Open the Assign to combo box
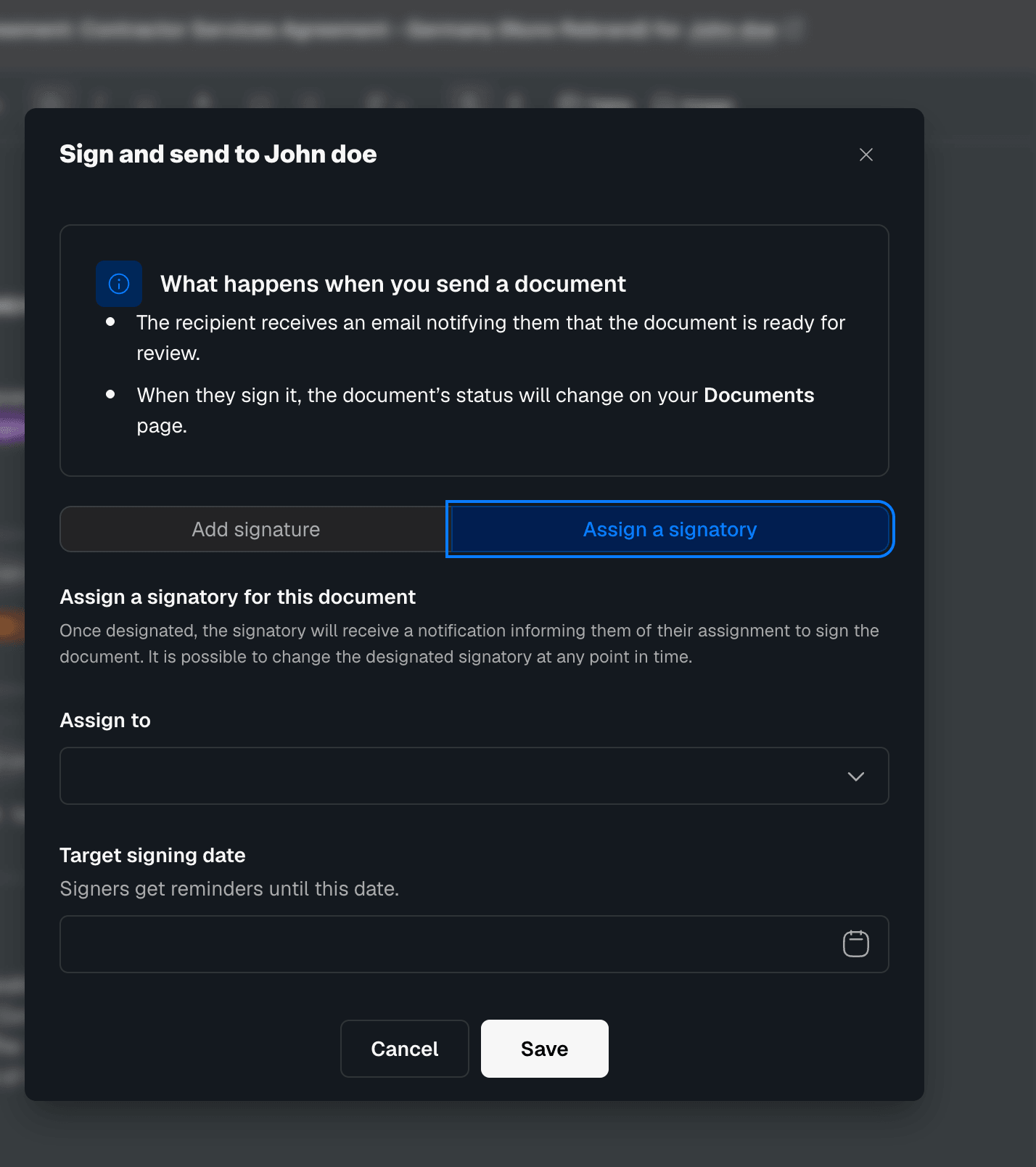Screen dimensions: 1036x1167 coord(474,776)
